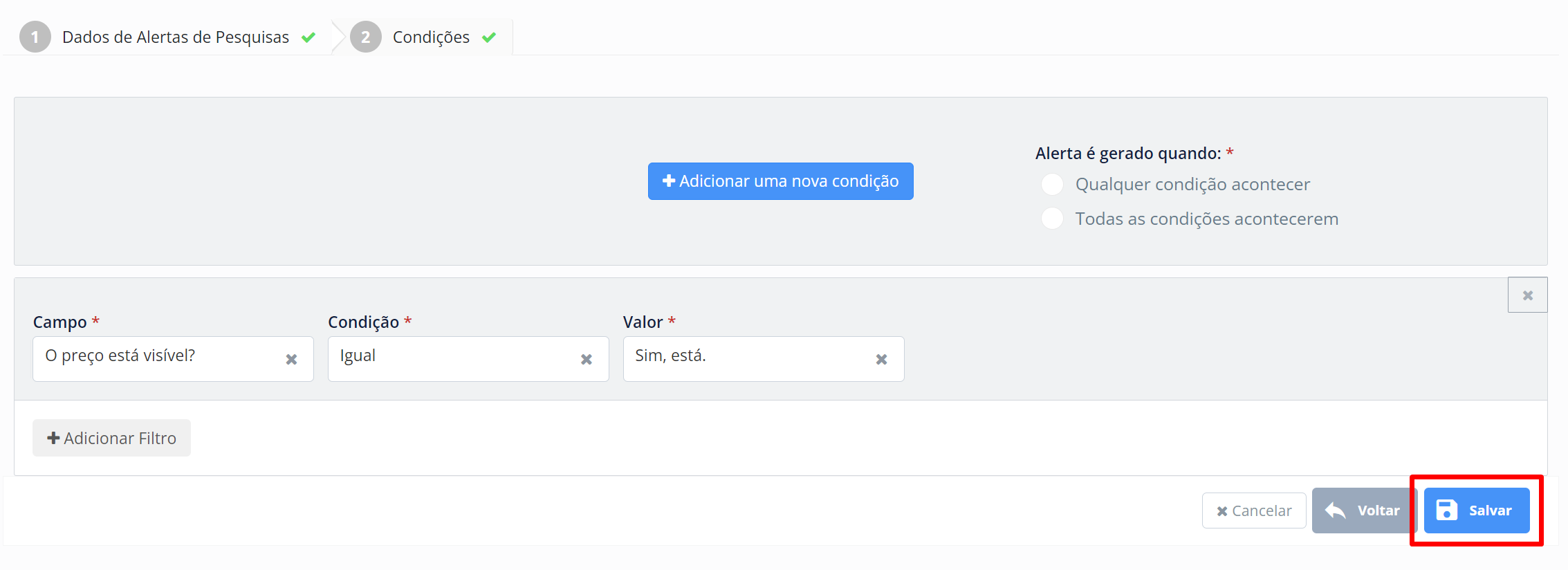
Task: Click the Cancelar button
Action: [x=1254, y=511]
